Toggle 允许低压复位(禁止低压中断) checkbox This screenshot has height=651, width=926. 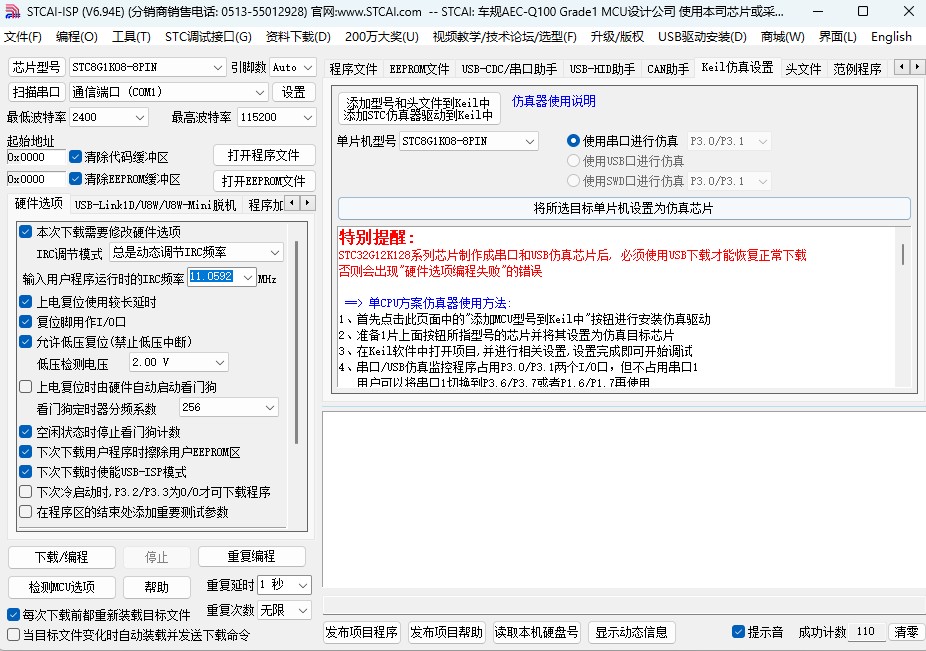[25, 341]
